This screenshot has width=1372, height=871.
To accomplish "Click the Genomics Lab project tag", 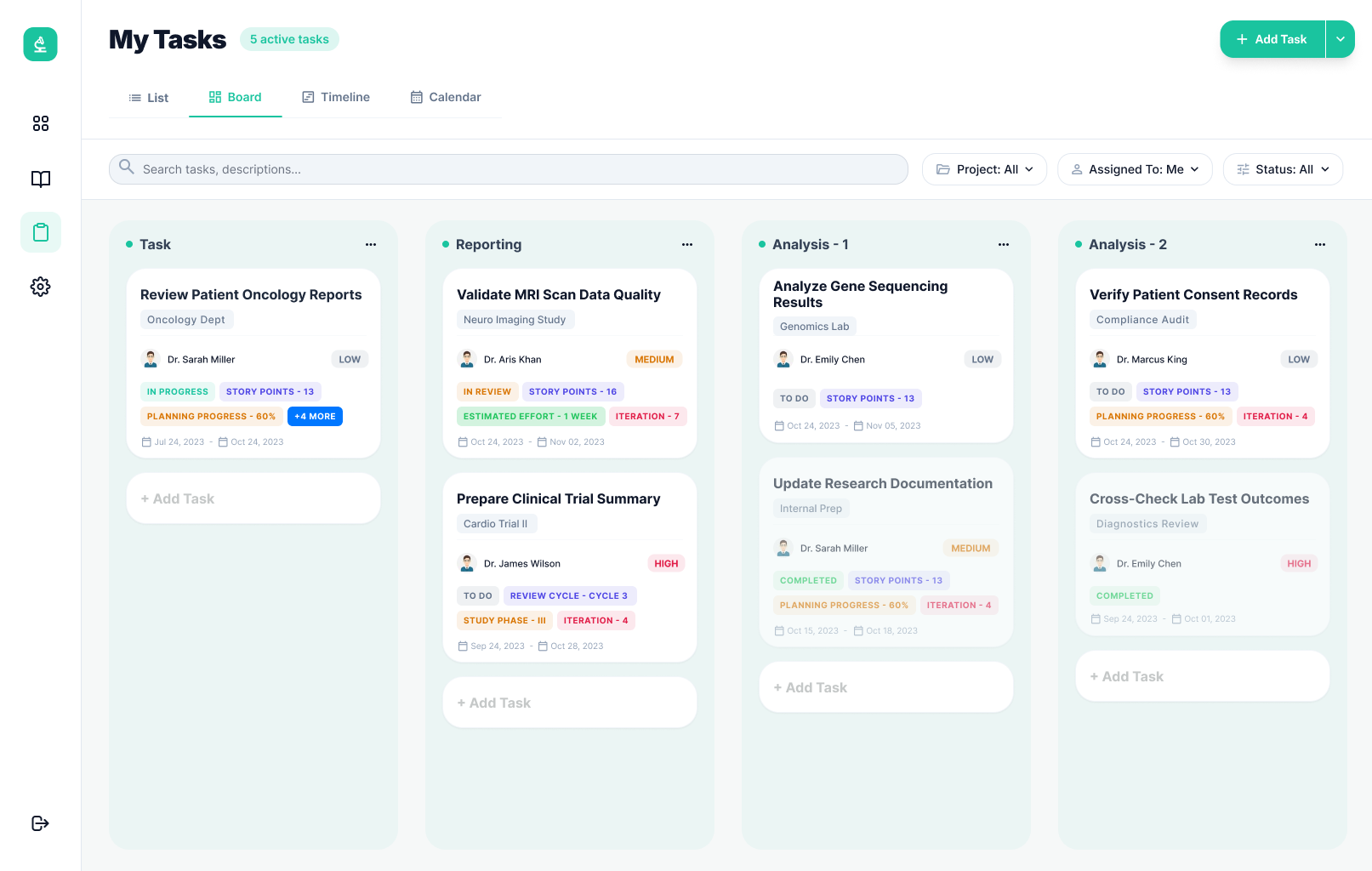I will point(815,327).
